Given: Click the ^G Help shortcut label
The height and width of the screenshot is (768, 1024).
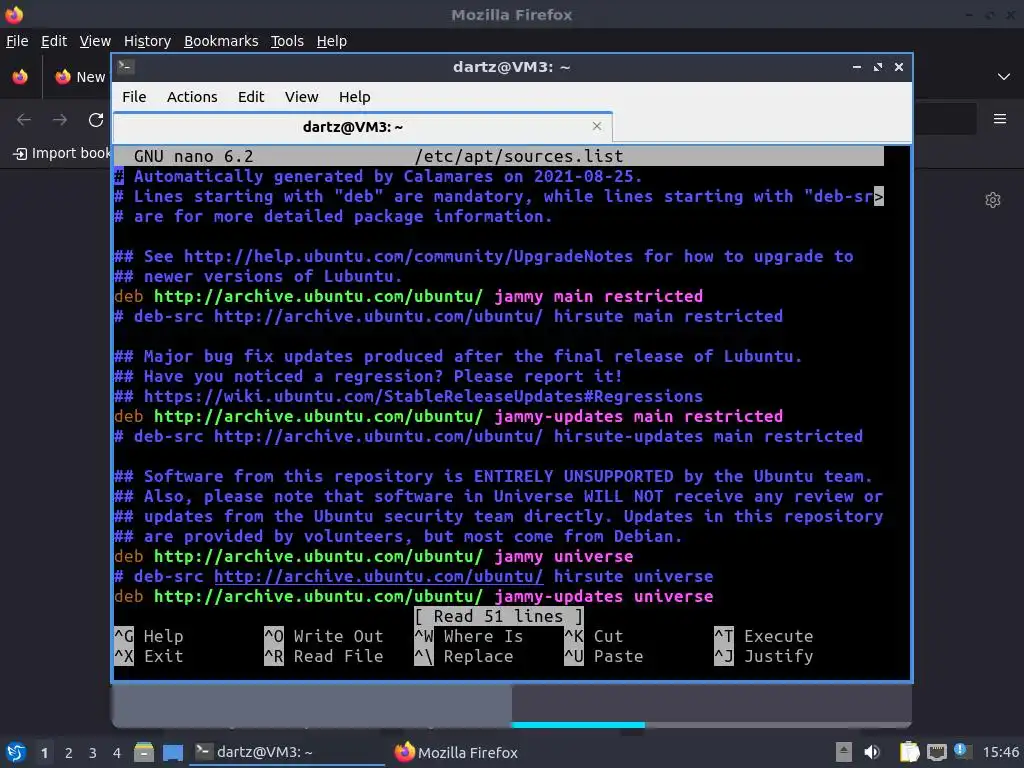Looking at the screenshot, I should (x=149, y=637).
